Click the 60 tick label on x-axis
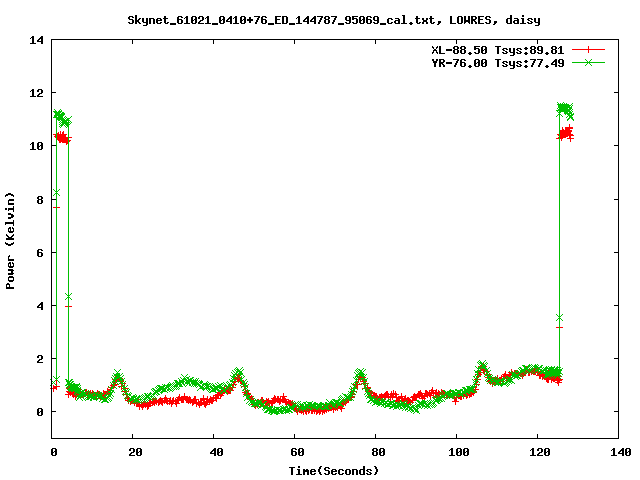Screen dimensions: 640x480 [x=295, y=453]
